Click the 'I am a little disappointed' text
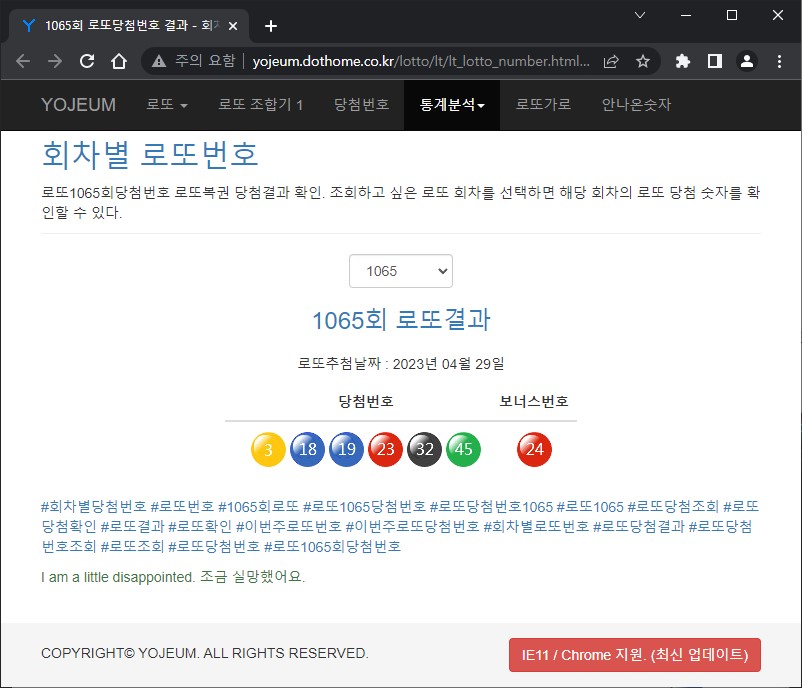The height and width of the screenshot is (688, 802). point(118,577)
